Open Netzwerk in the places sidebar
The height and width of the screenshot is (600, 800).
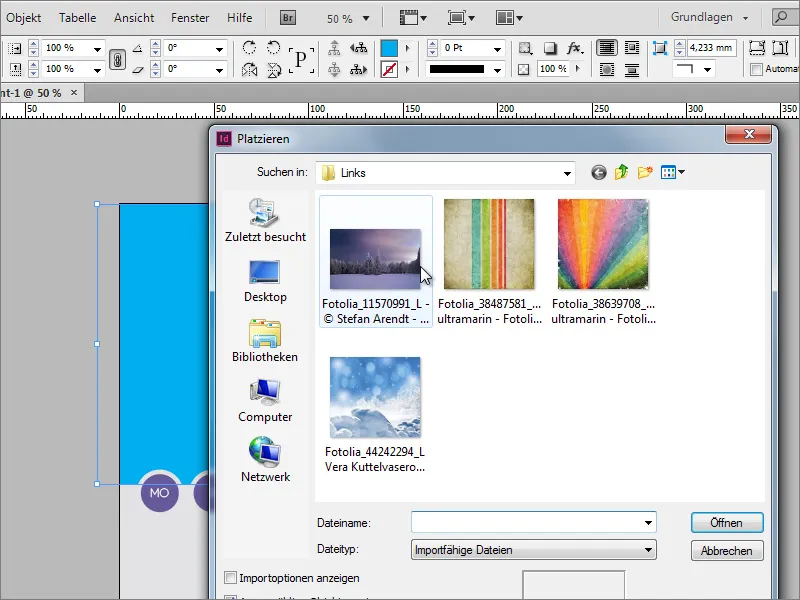pyautogui.click(x=265, y=460)
